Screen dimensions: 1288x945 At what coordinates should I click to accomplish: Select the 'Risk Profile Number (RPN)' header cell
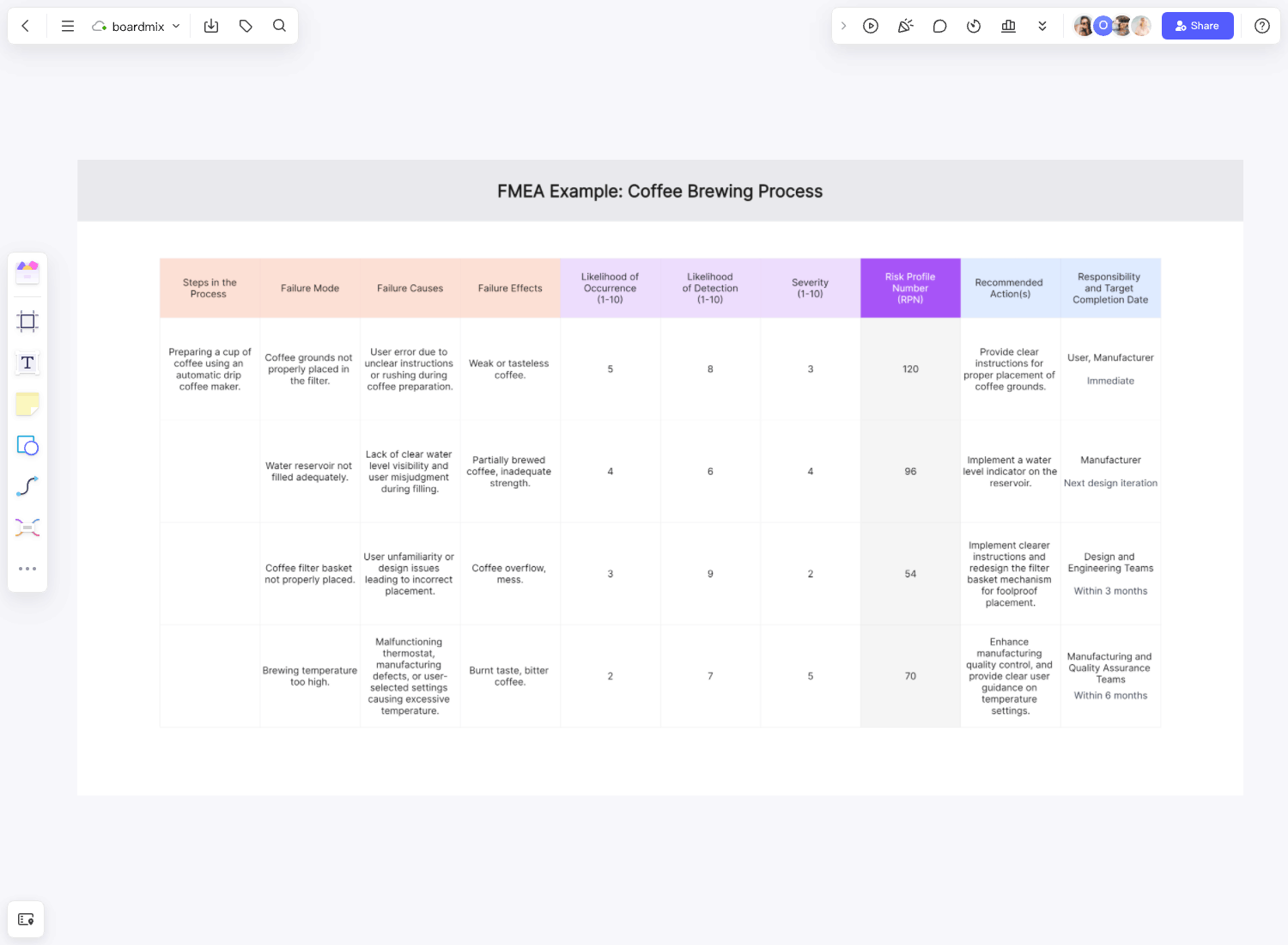pyautogui.click(x=910, y=288)
